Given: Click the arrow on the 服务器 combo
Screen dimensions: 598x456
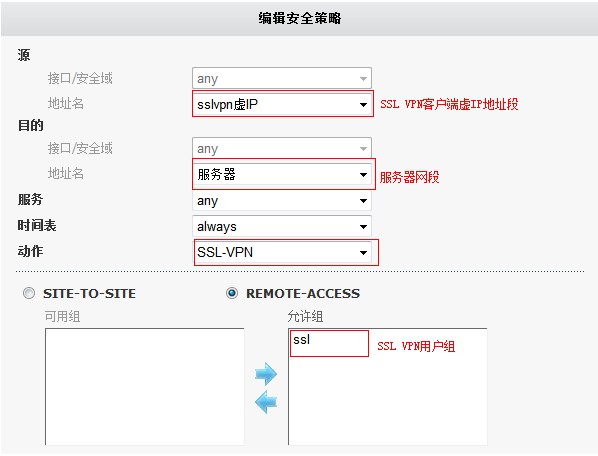Looking at the screenshot, I should pos(363,175).
